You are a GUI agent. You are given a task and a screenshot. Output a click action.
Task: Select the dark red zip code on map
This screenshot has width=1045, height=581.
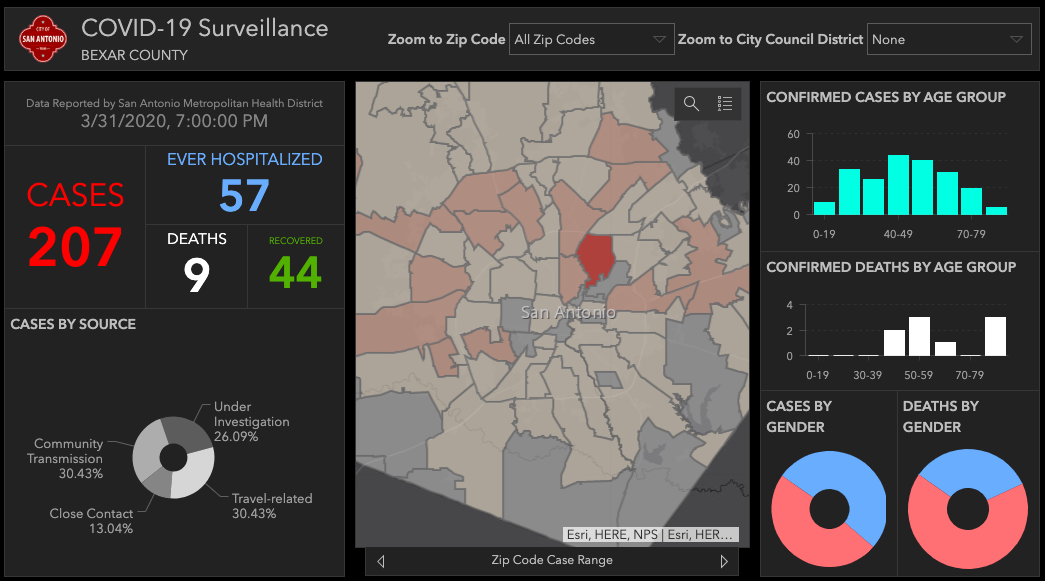coord(594,257)
